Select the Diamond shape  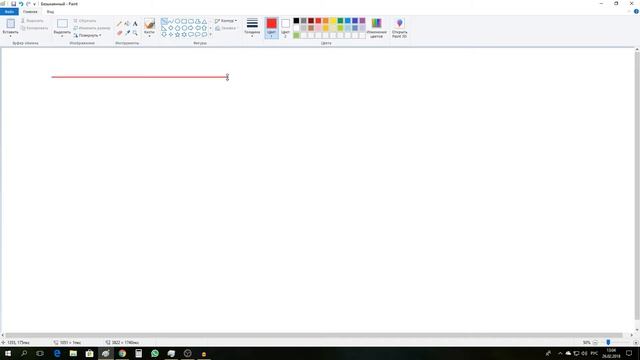pyautogui.click(x=171, y=28)
